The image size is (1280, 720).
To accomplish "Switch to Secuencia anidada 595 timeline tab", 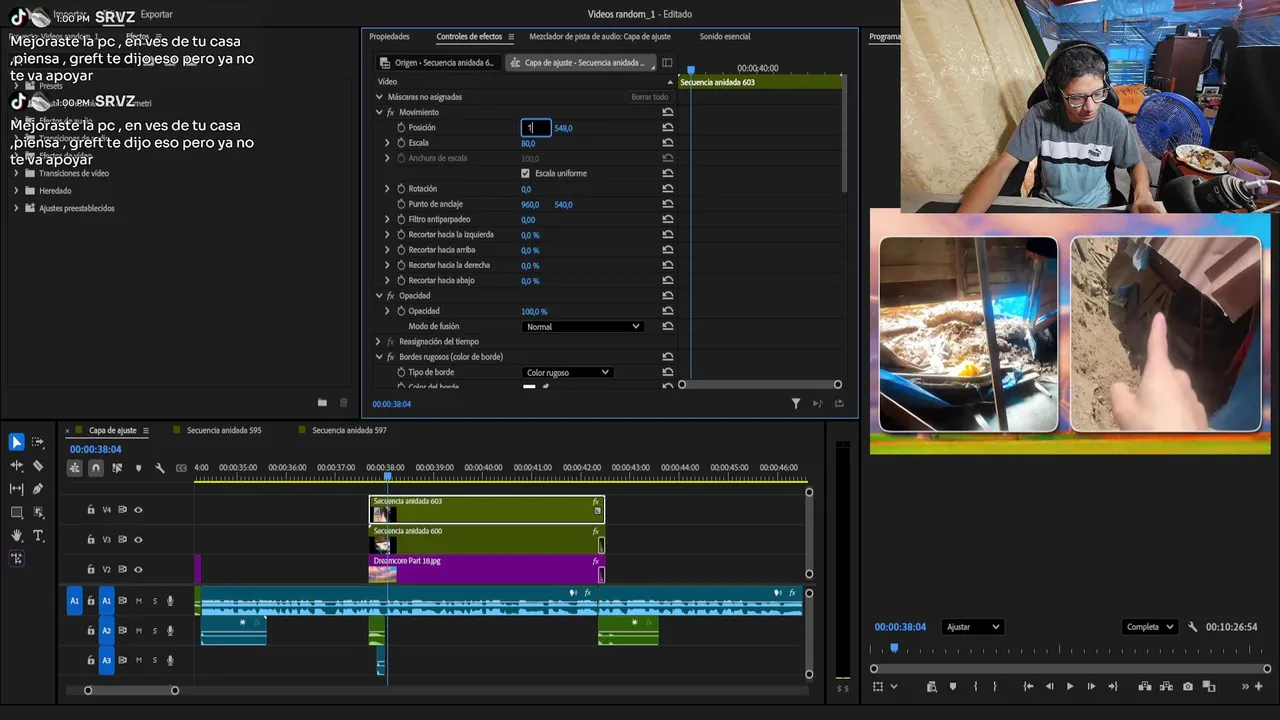I will [x=224, y=431].
